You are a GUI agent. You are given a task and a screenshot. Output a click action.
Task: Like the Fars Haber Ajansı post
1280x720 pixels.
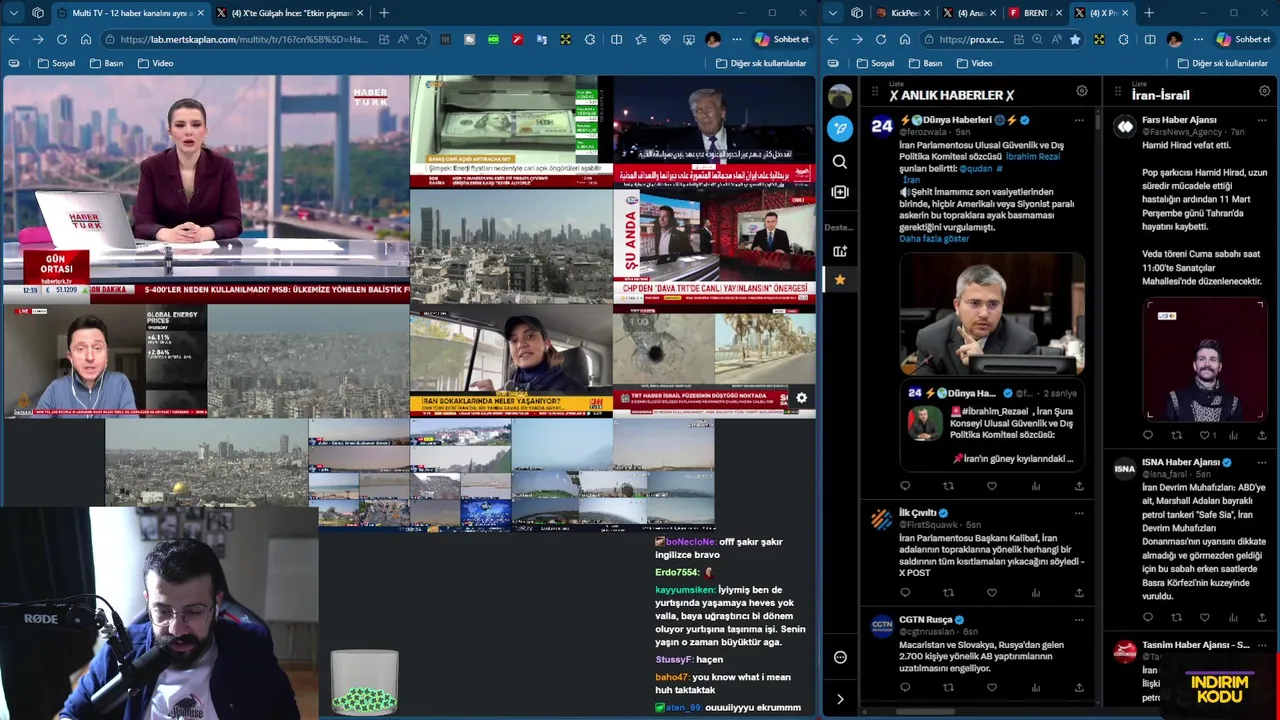pos(1205,436)
